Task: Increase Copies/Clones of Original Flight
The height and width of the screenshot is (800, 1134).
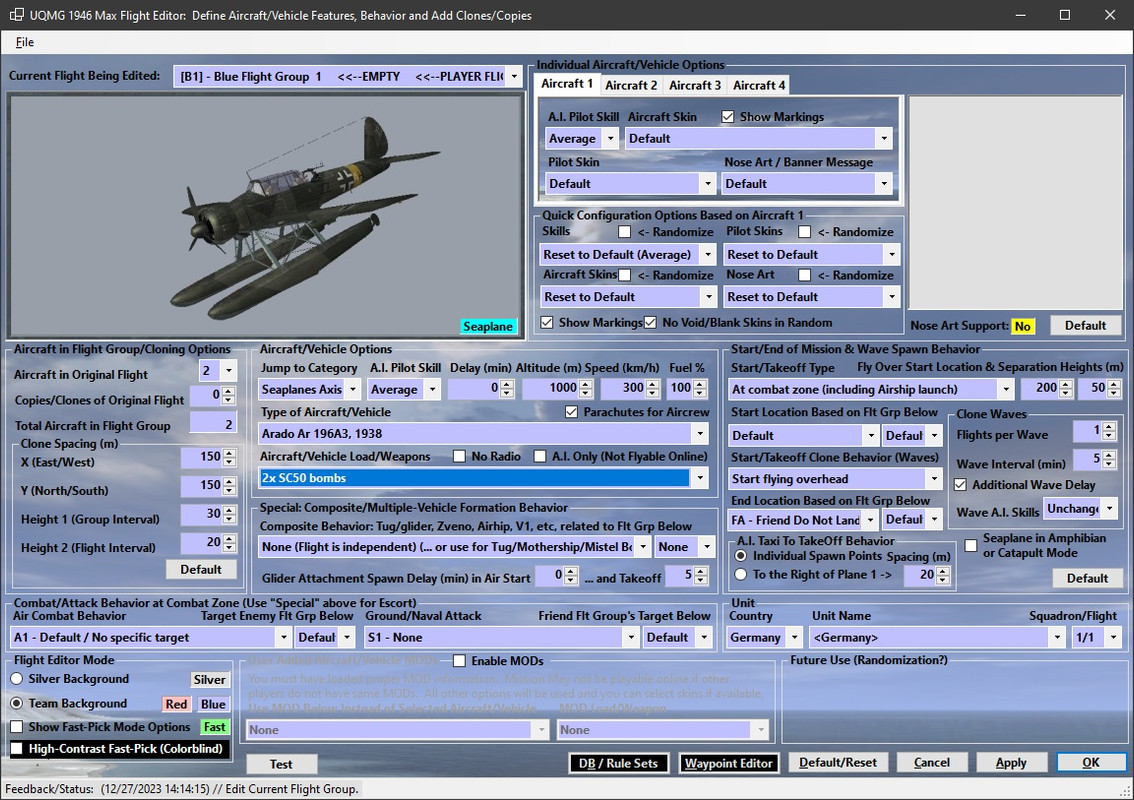Action: click(229, 391)
